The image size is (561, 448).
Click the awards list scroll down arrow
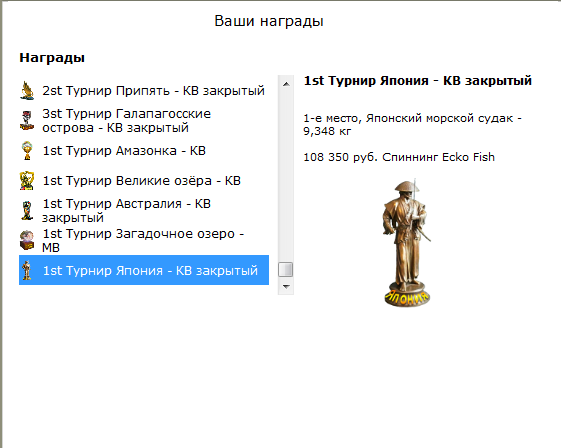point(286,287)
